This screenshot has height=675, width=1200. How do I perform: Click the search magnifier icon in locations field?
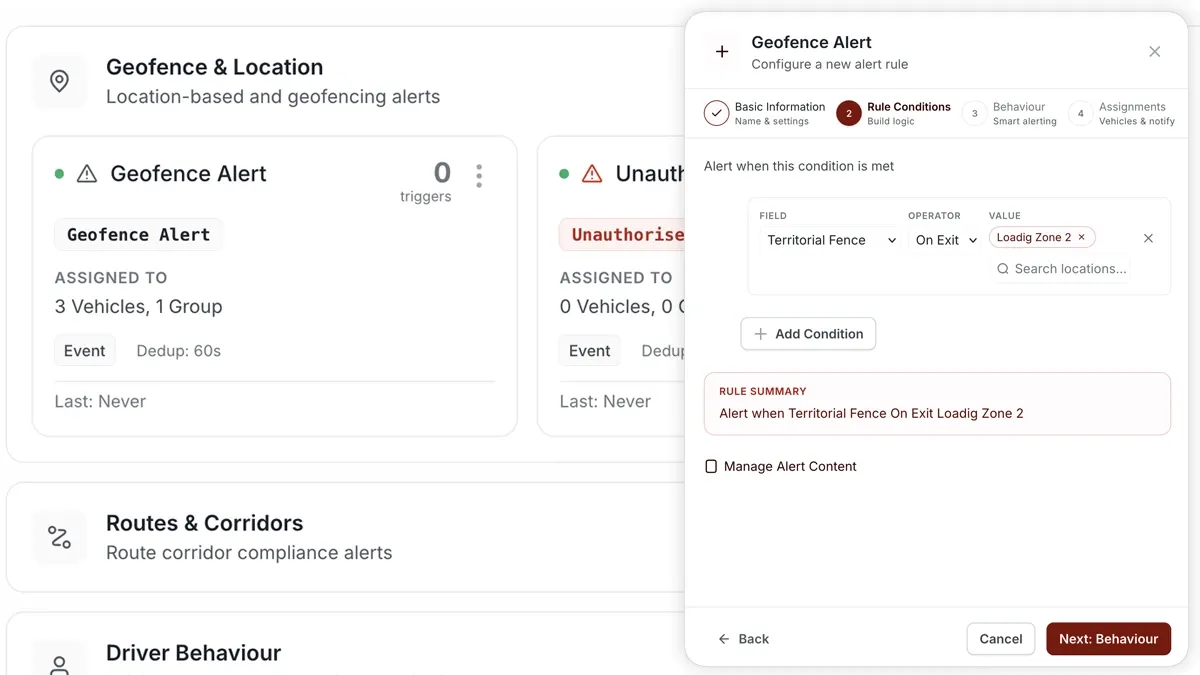point(1003,269)
